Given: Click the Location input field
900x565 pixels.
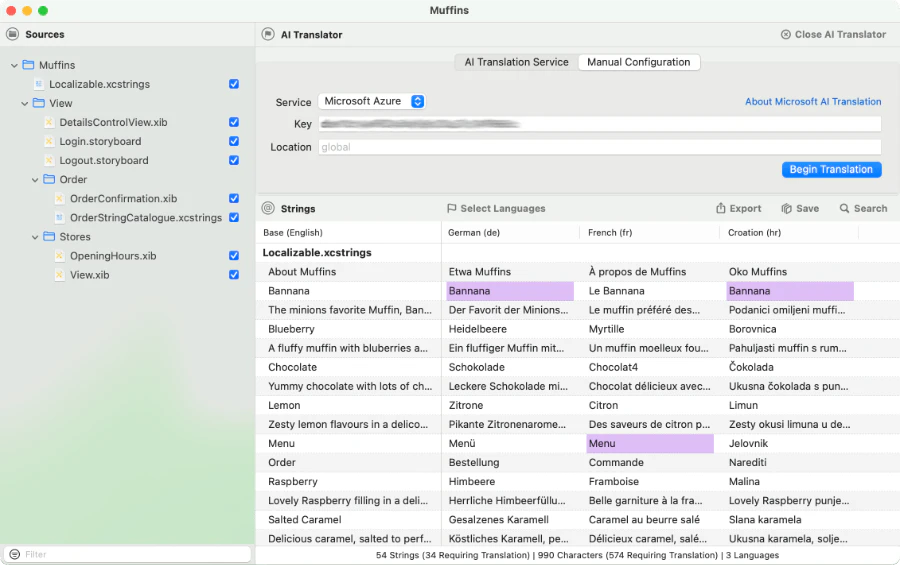Looking at the screenshot, I should coord(599,147).
